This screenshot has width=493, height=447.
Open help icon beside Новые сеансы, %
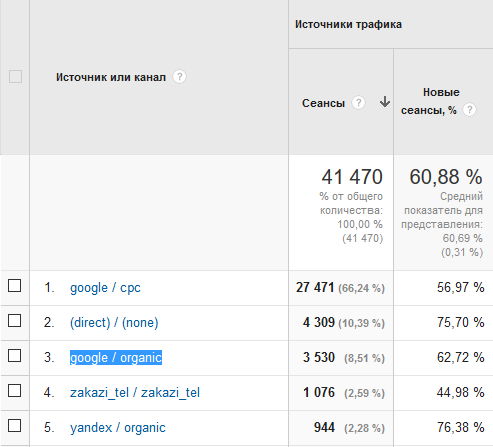pyautogui.click(x=469, y=110)
